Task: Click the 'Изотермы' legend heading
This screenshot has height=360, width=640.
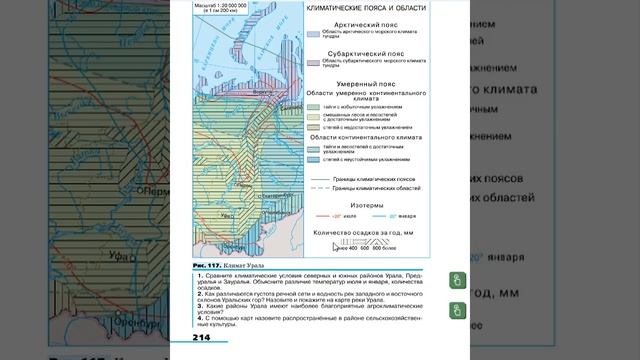Action: click(367, 205)
